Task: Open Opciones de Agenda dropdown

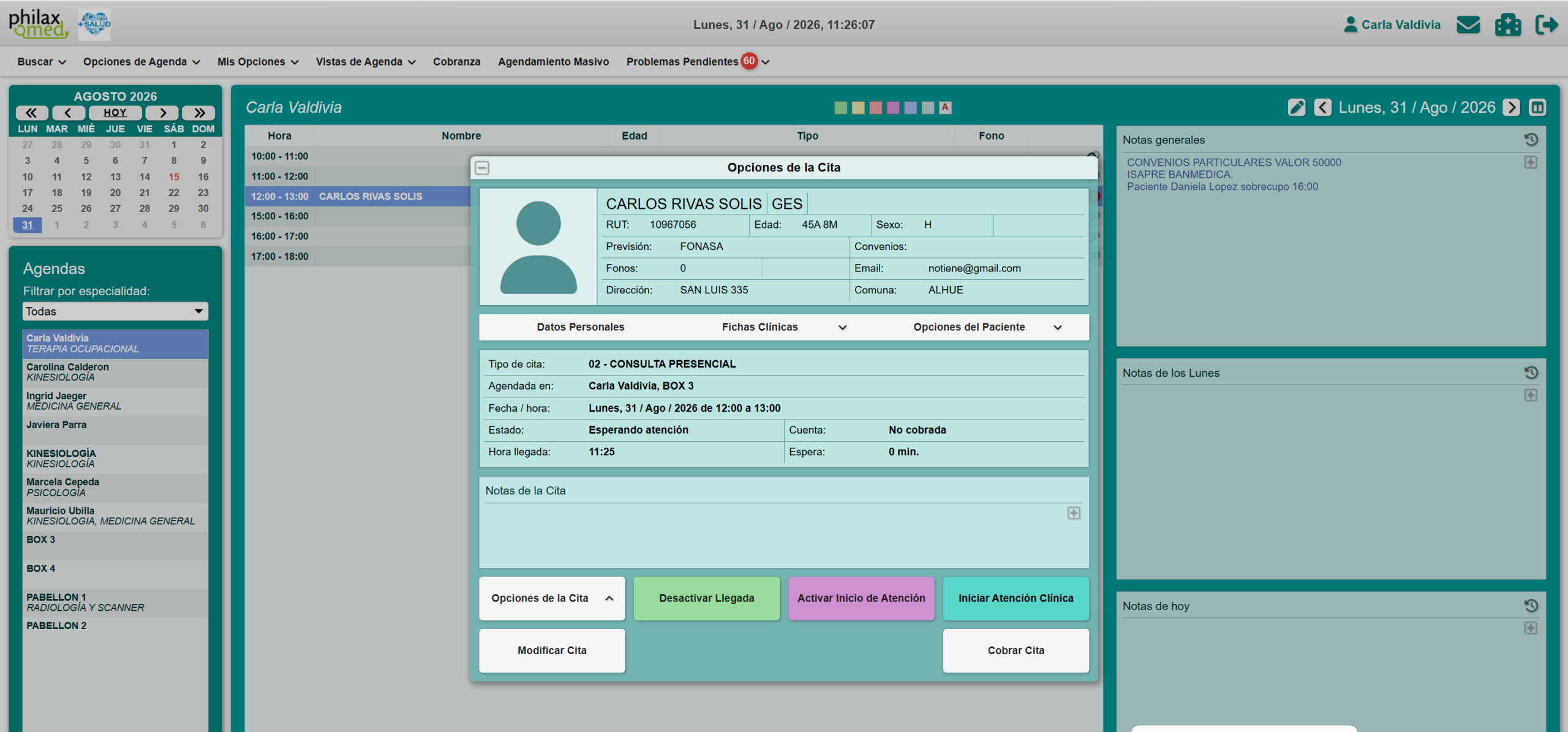Action: coord(141,62)
